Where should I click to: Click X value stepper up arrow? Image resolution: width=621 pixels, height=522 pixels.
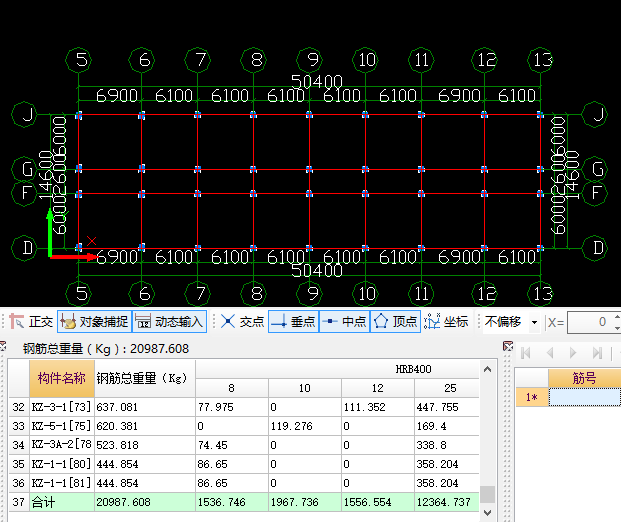[x=617, y=317]
